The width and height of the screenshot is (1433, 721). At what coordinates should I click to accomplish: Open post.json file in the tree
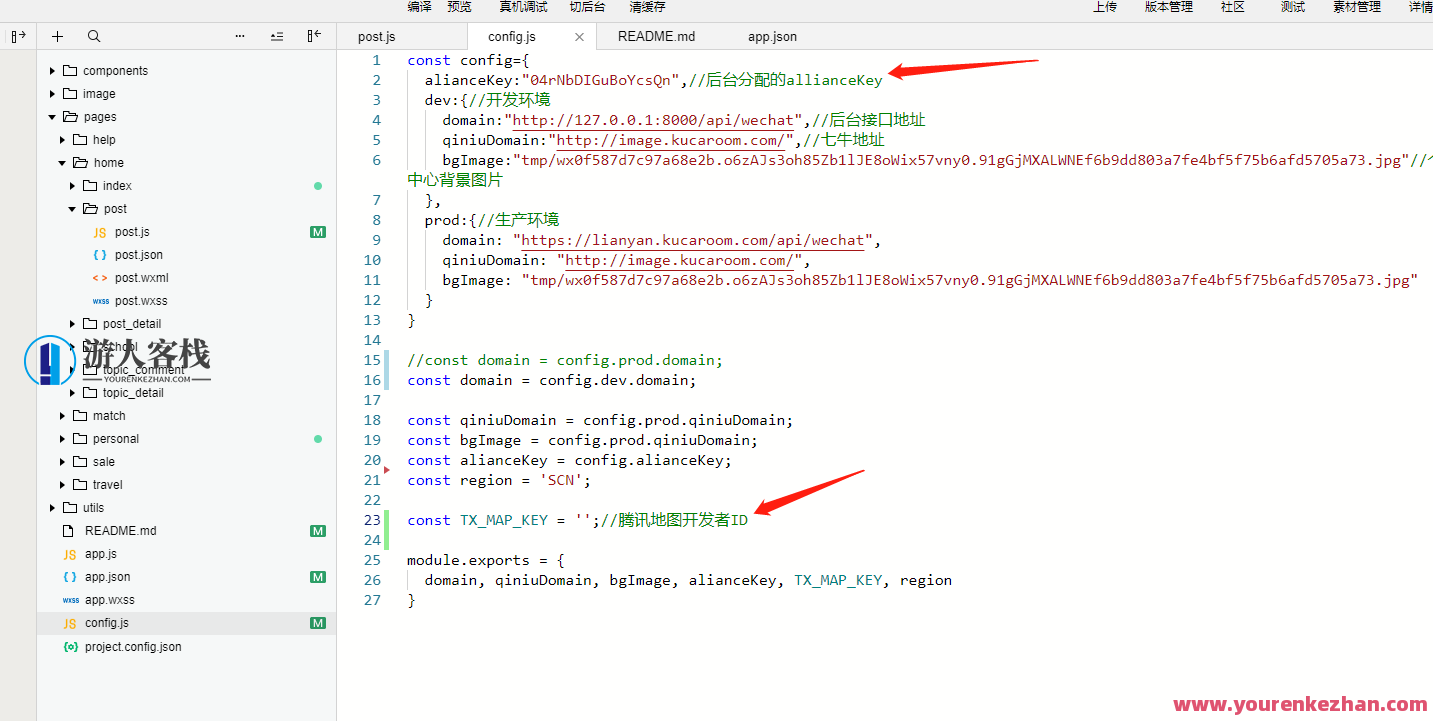coord(138,255)
